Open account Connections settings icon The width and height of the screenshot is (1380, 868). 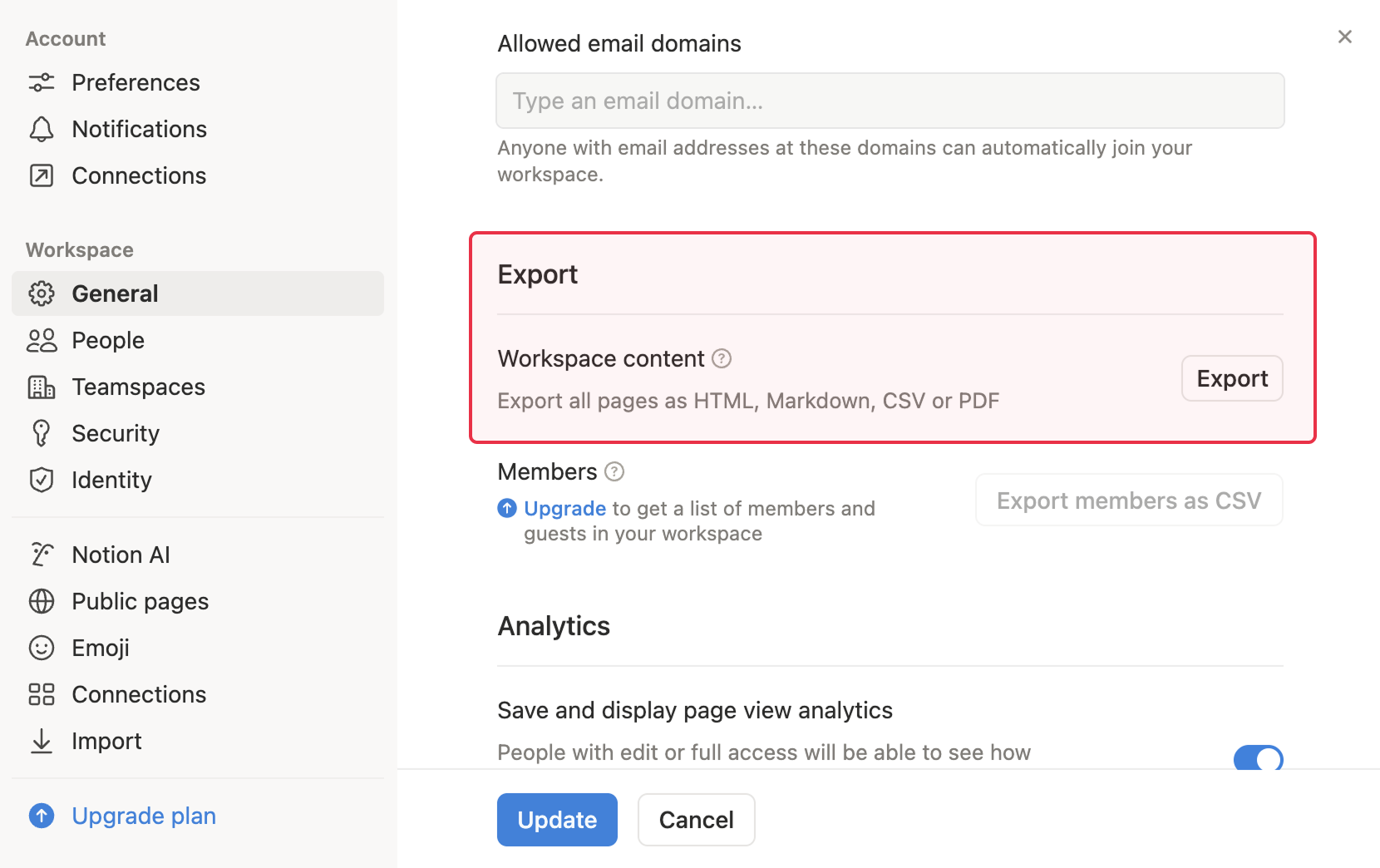(x=42, y=175)
